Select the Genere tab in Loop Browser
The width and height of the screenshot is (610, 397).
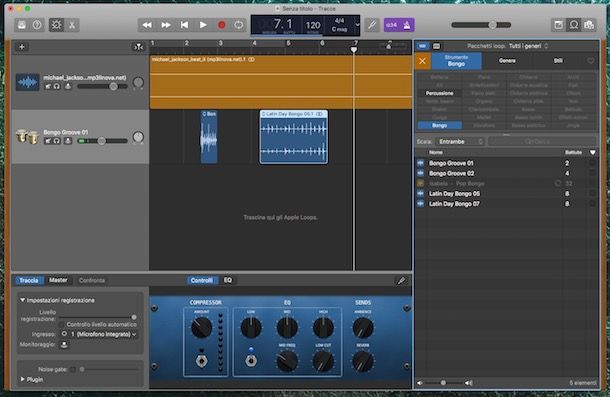(507, 61)
